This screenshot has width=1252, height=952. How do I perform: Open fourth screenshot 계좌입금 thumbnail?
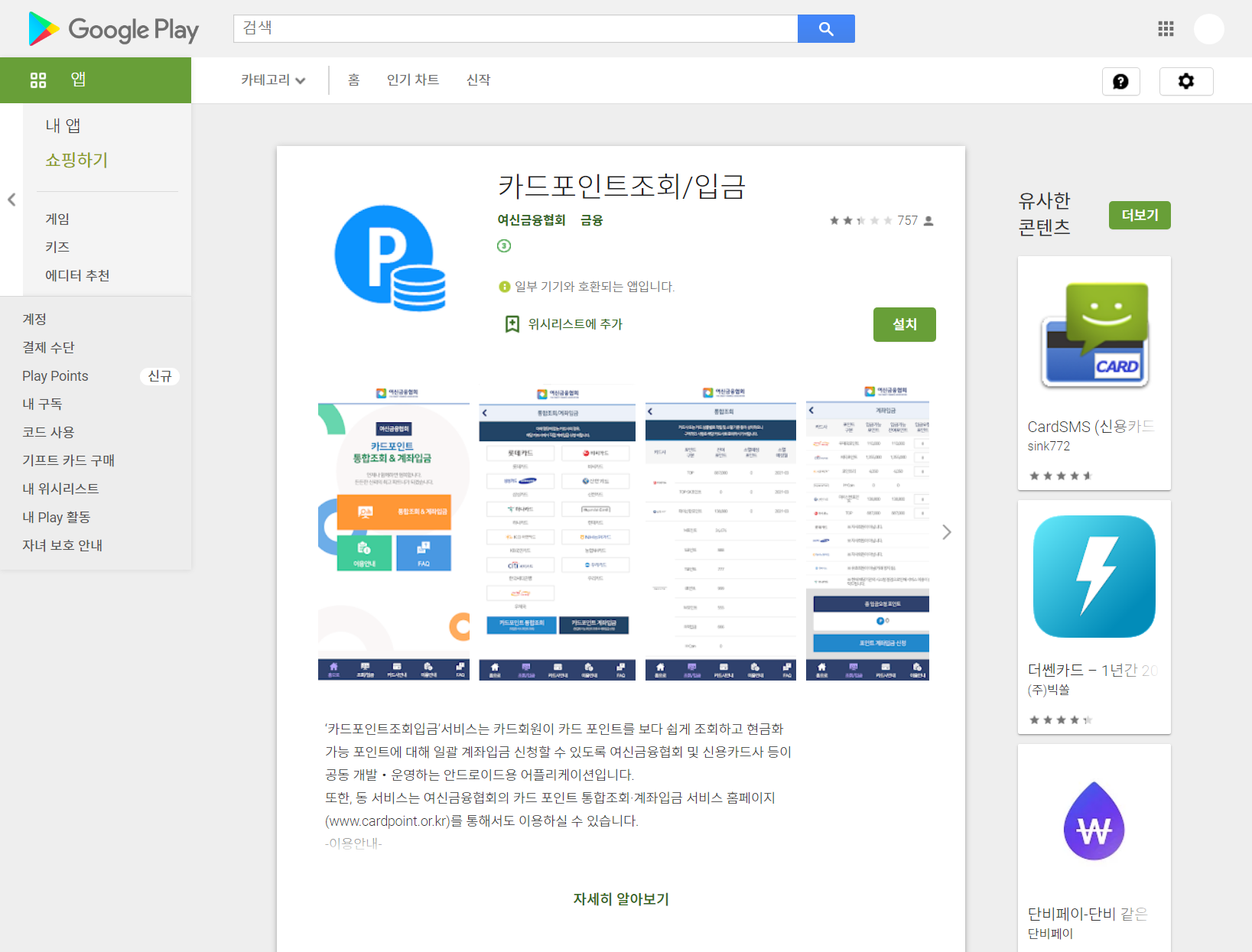coord(867,532)
